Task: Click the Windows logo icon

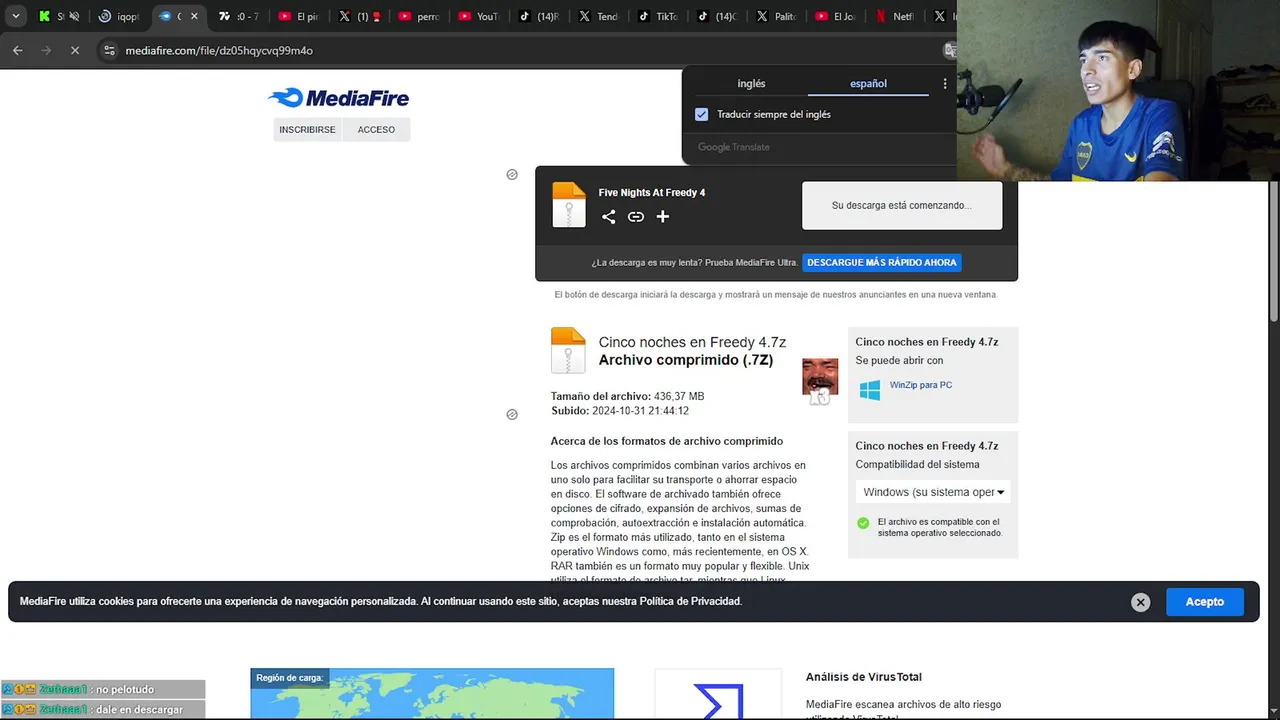Action: click(870, 390)
